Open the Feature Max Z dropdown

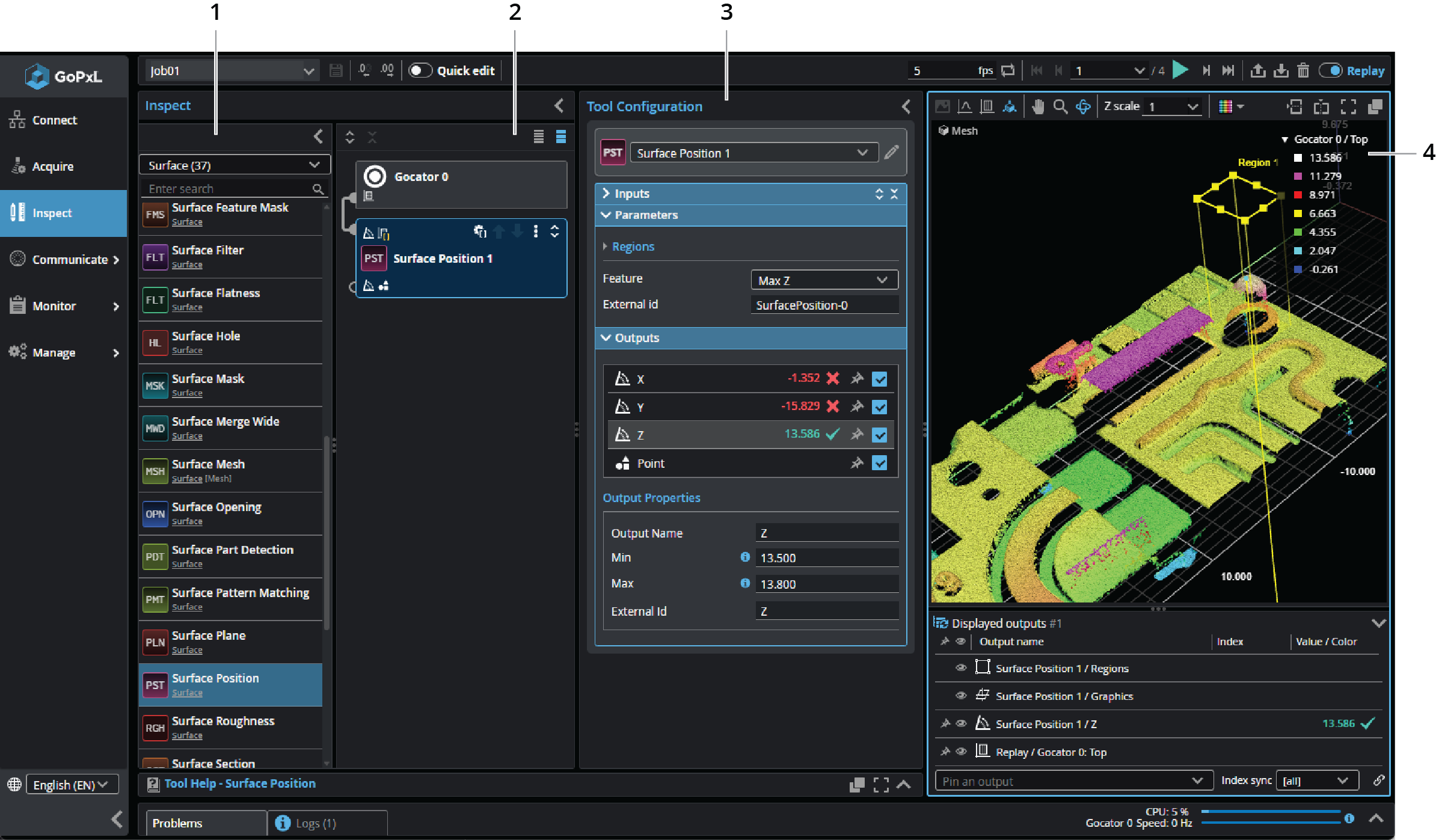point(824,280)
